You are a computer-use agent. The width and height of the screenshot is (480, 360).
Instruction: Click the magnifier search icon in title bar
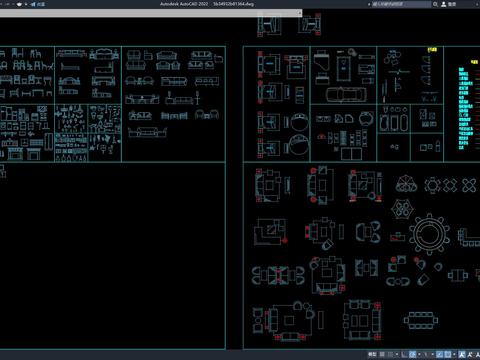pos(435,4)
